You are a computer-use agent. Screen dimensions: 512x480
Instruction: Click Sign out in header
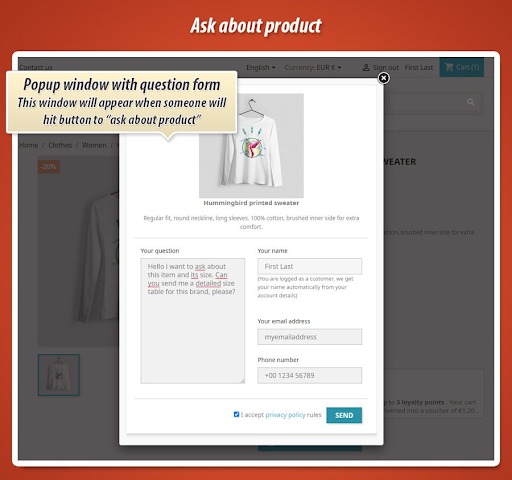click(x=386, y=67)
